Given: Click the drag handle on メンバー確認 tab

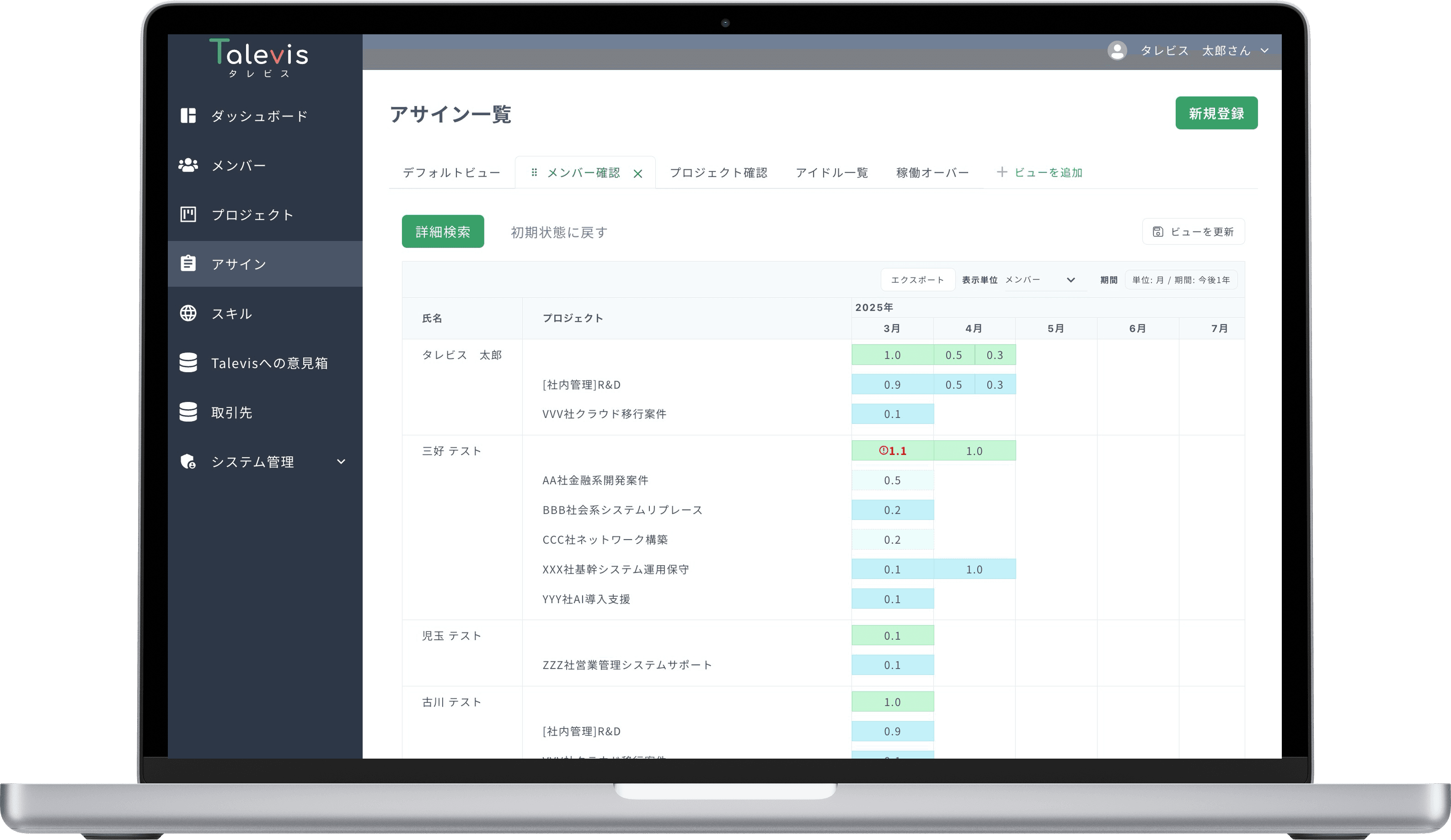Looking at the screenshot, I should [x=534, y=172].
